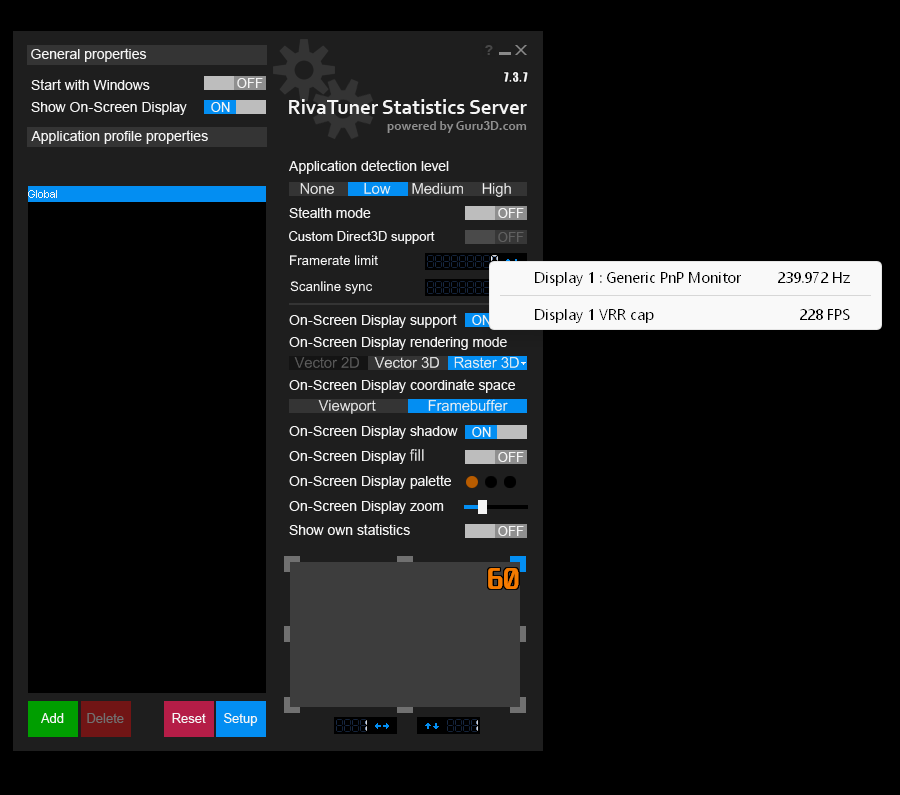
Task: Toggle Start with Windows switch
Action: [x=235, y=83]
